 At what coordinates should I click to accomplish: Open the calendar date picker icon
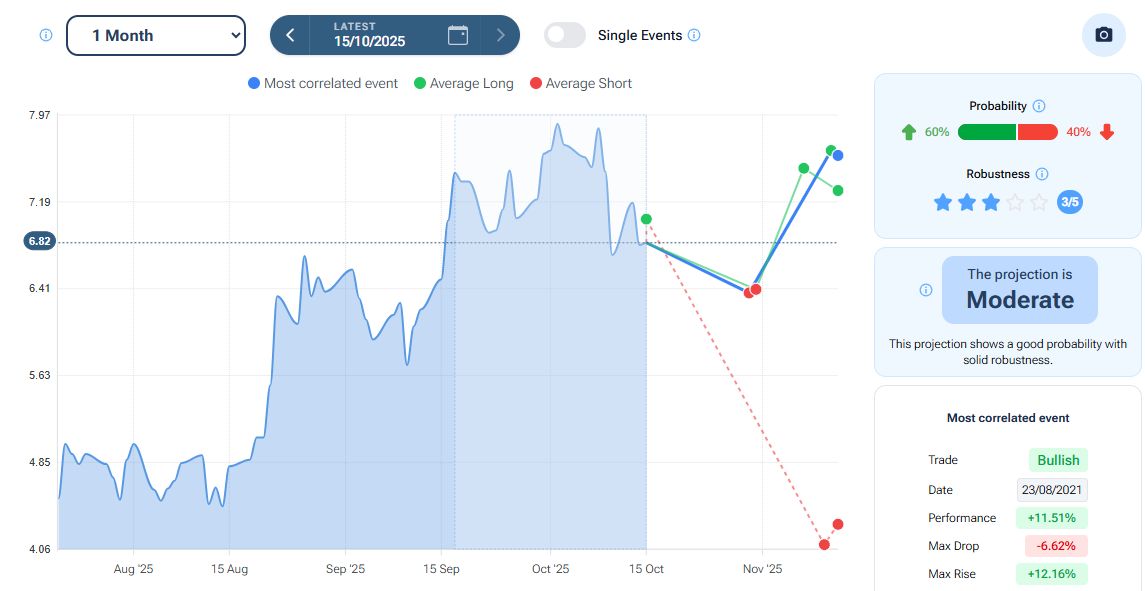click(x=458, y=35)
